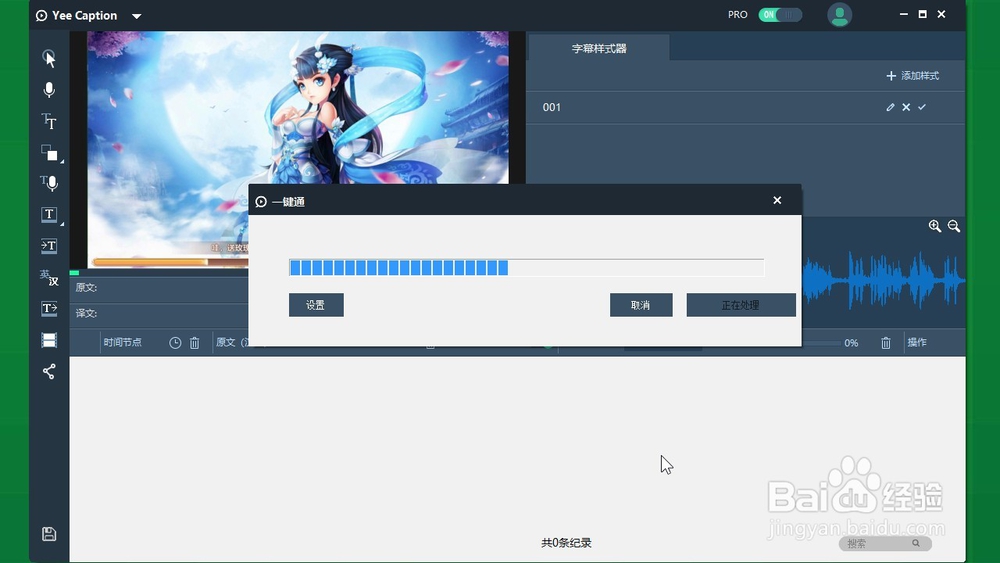Click the audio waveform display
Viewport: 1000px width, 563px height.
(883, 281)
